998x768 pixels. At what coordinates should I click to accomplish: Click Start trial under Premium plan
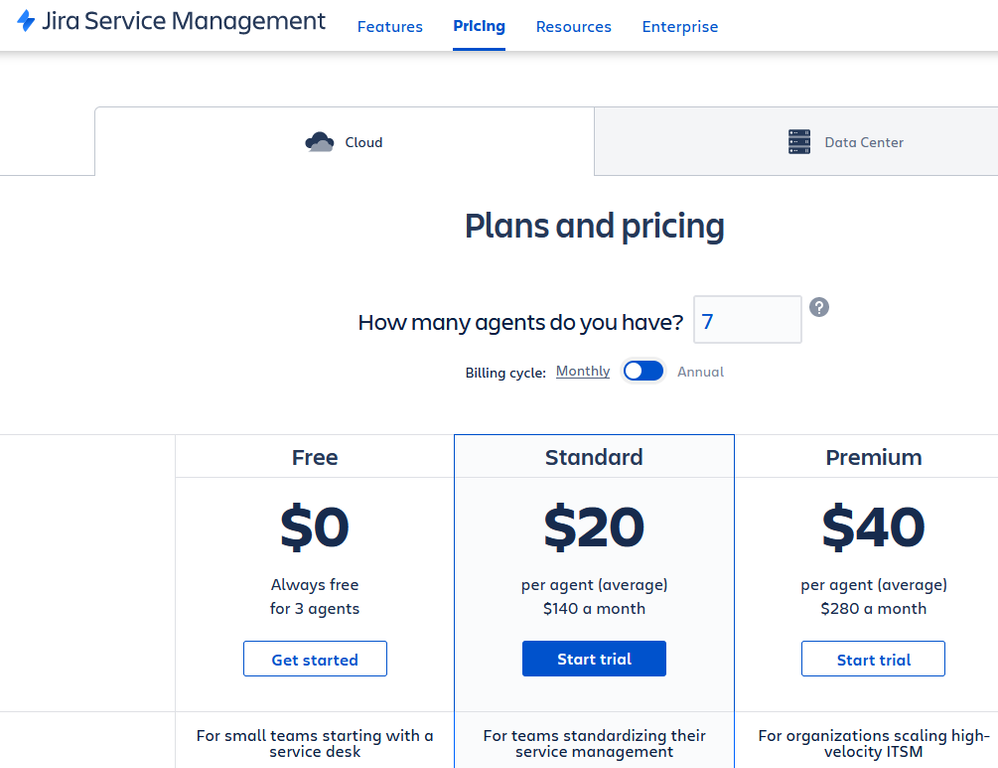click(873, 659)
